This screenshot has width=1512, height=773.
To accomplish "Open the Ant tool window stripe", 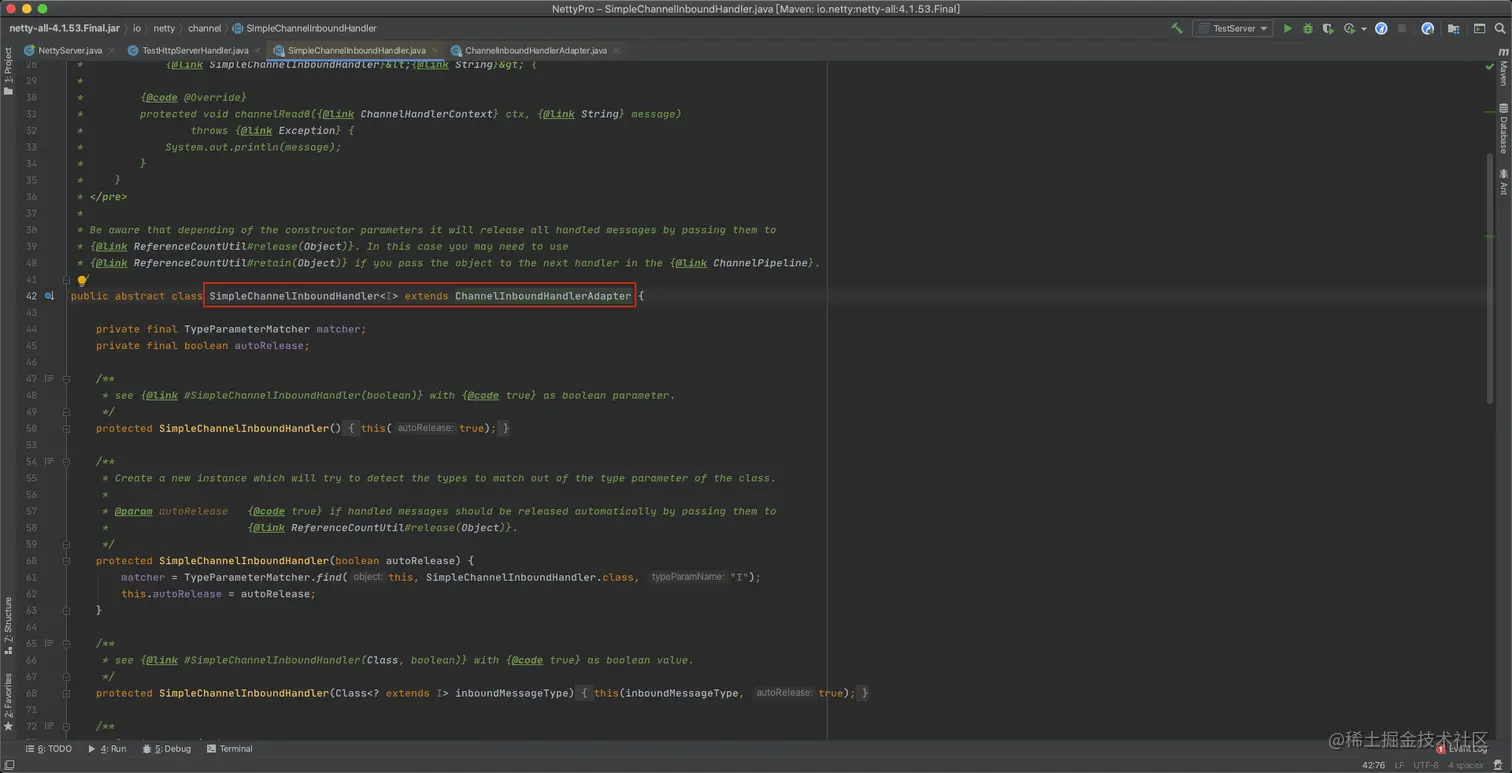I will [x=1503, y=182].
